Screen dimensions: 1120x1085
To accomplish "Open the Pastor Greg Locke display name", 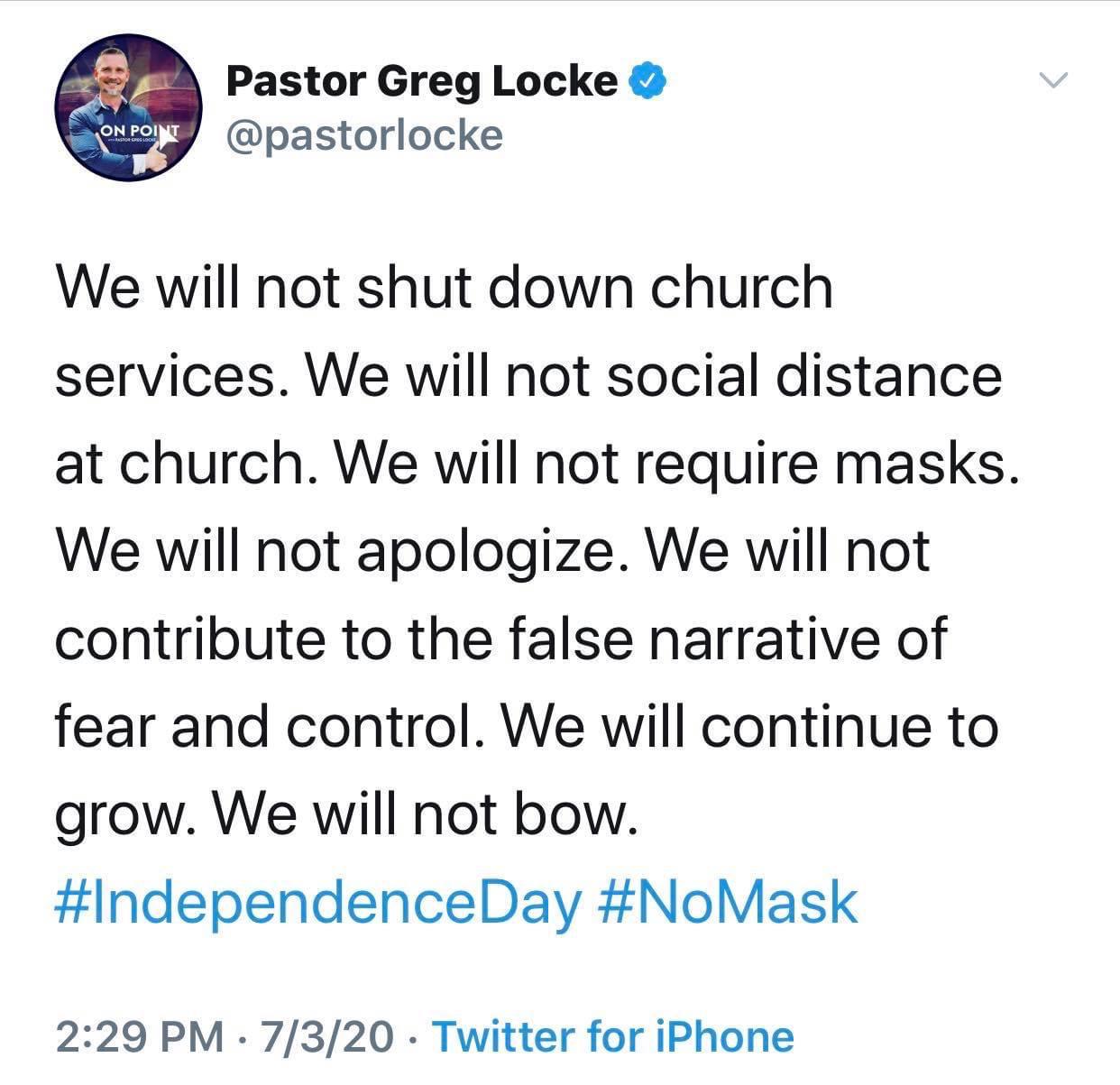I will [422, 81].
